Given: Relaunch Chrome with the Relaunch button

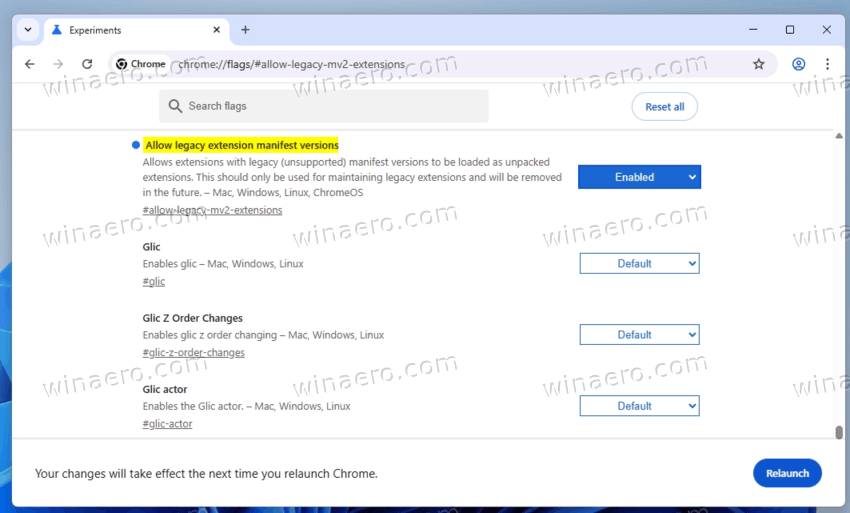Looking at the screenshot, I should [x=787, y=473].
